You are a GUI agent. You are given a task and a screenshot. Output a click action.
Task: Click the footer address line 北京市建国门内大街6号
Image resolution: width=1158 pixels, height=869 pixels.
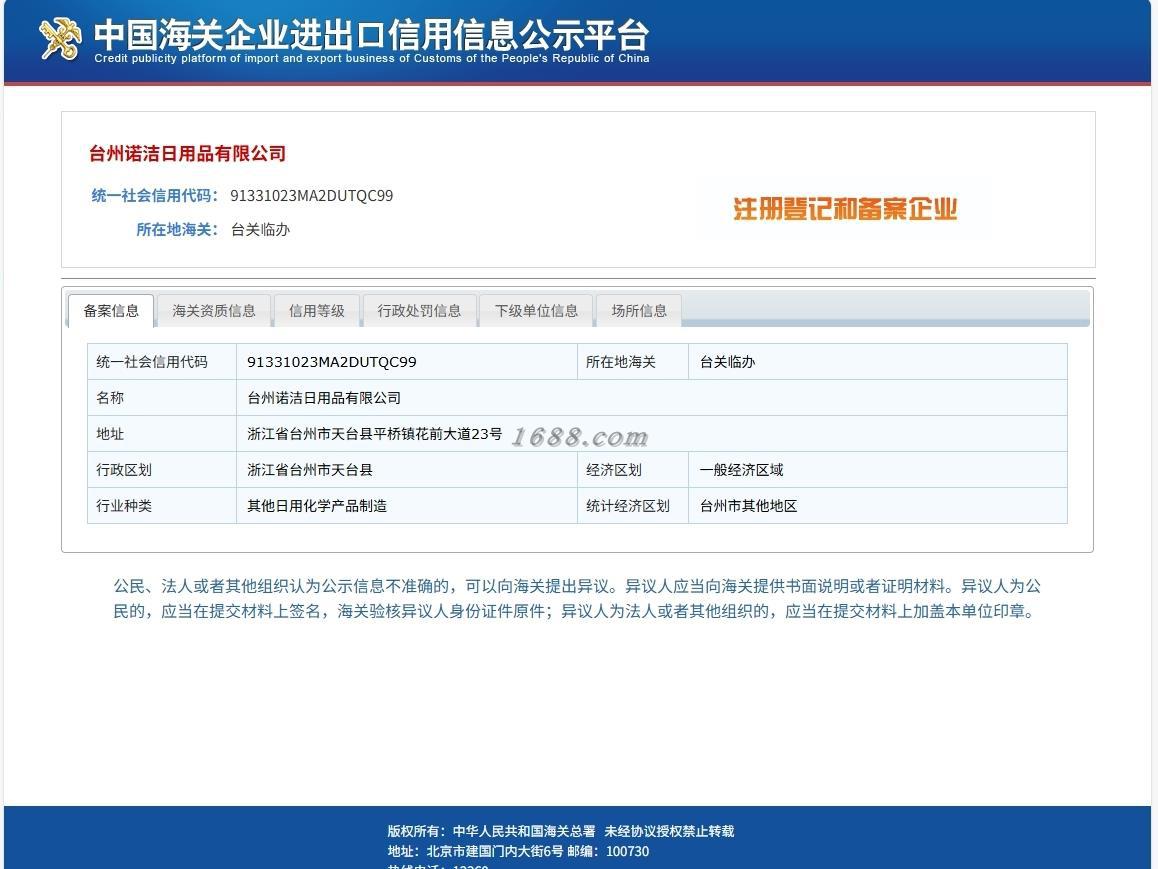[518, 851]
